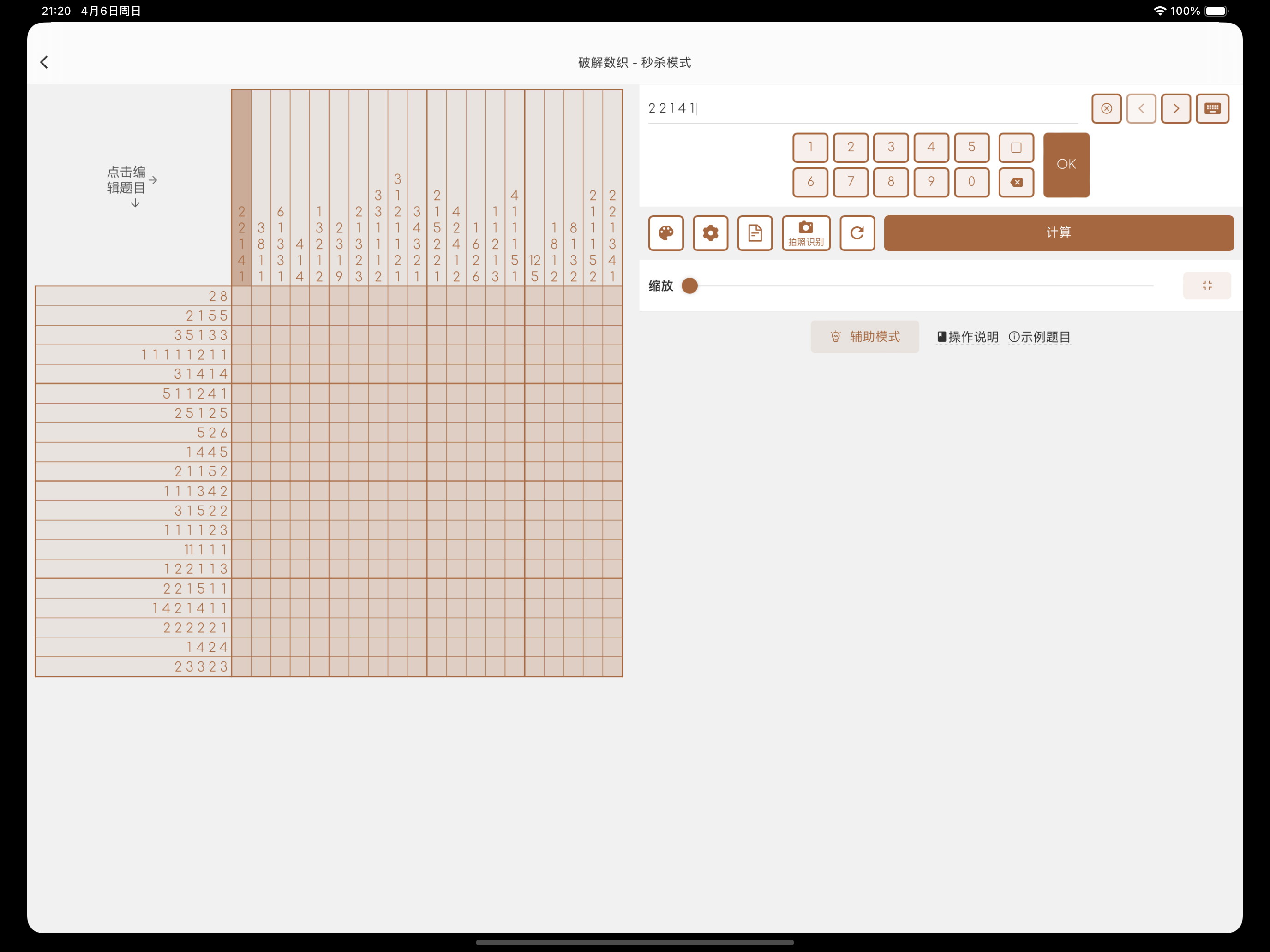The image size is (1270, 952).
Task: Click the document file icon
Action: (x=755, y=233)
